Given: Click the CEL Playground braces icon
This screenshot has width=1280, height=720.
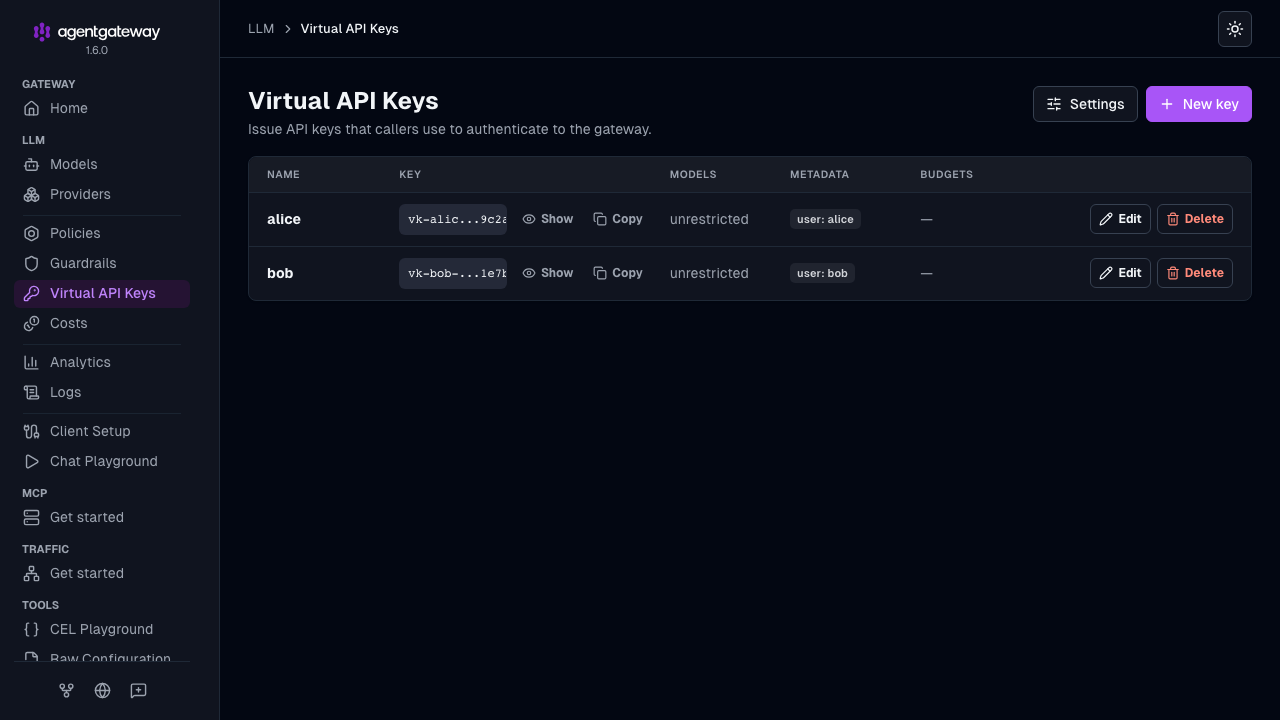Looking at the screenshot, I should pos(31,629).
